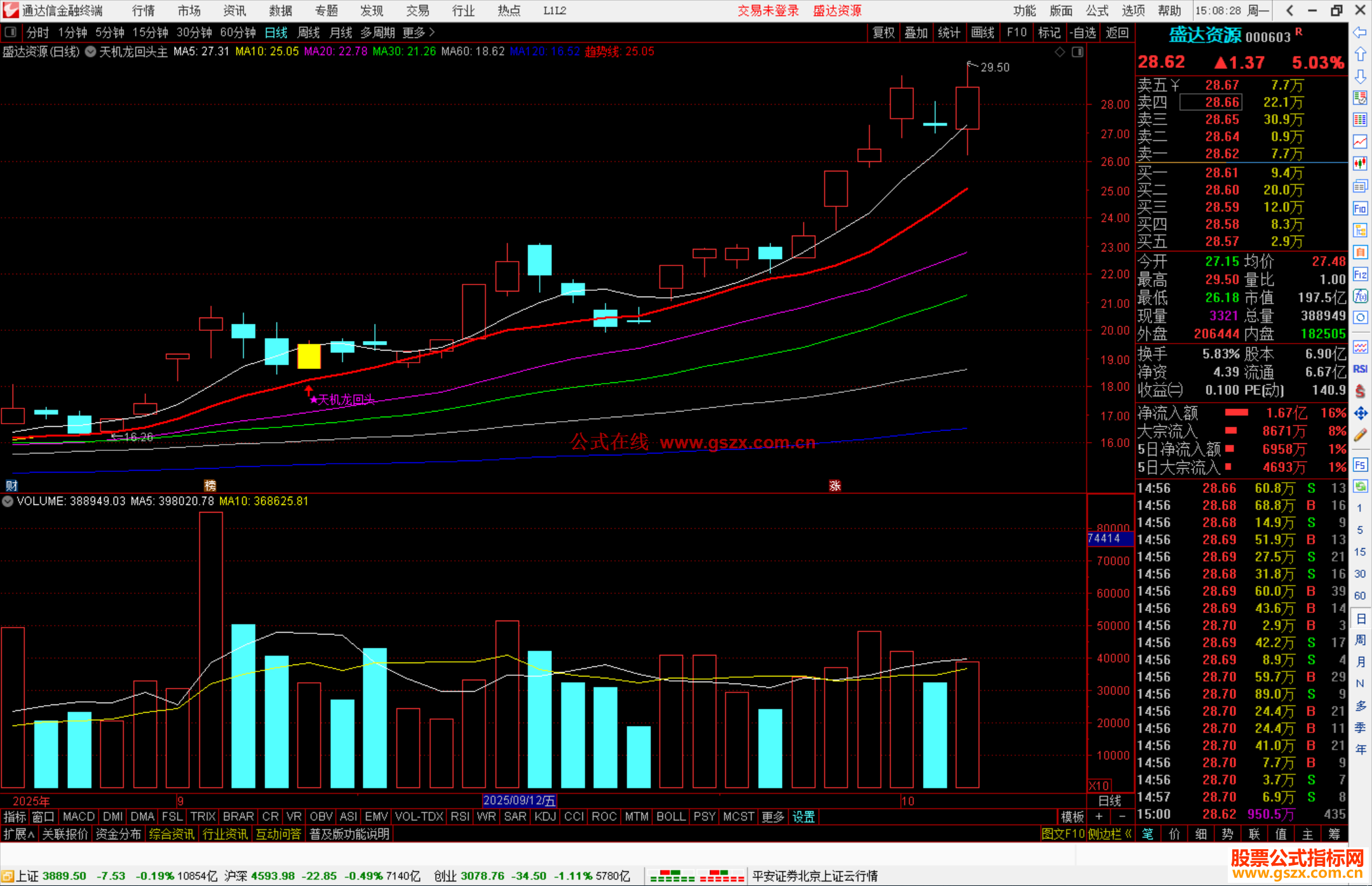The width and height of the screenshot is (1372, 886).
Task: Open the 公式 menu
Action: coord(1097,11)
